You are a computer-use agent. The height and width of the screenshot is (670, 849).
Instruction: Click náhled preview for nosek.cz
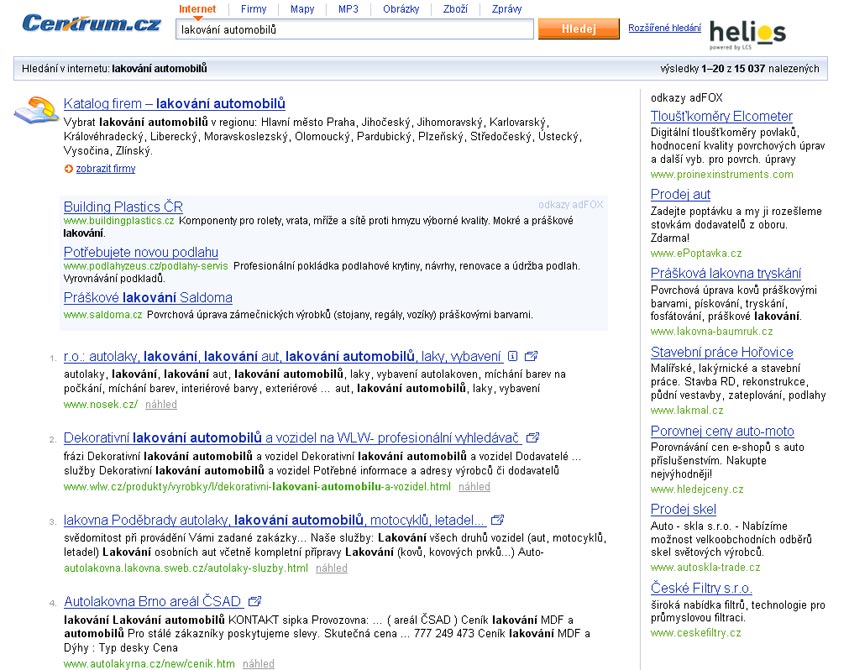pyautogui.click(x=161, y=405)
